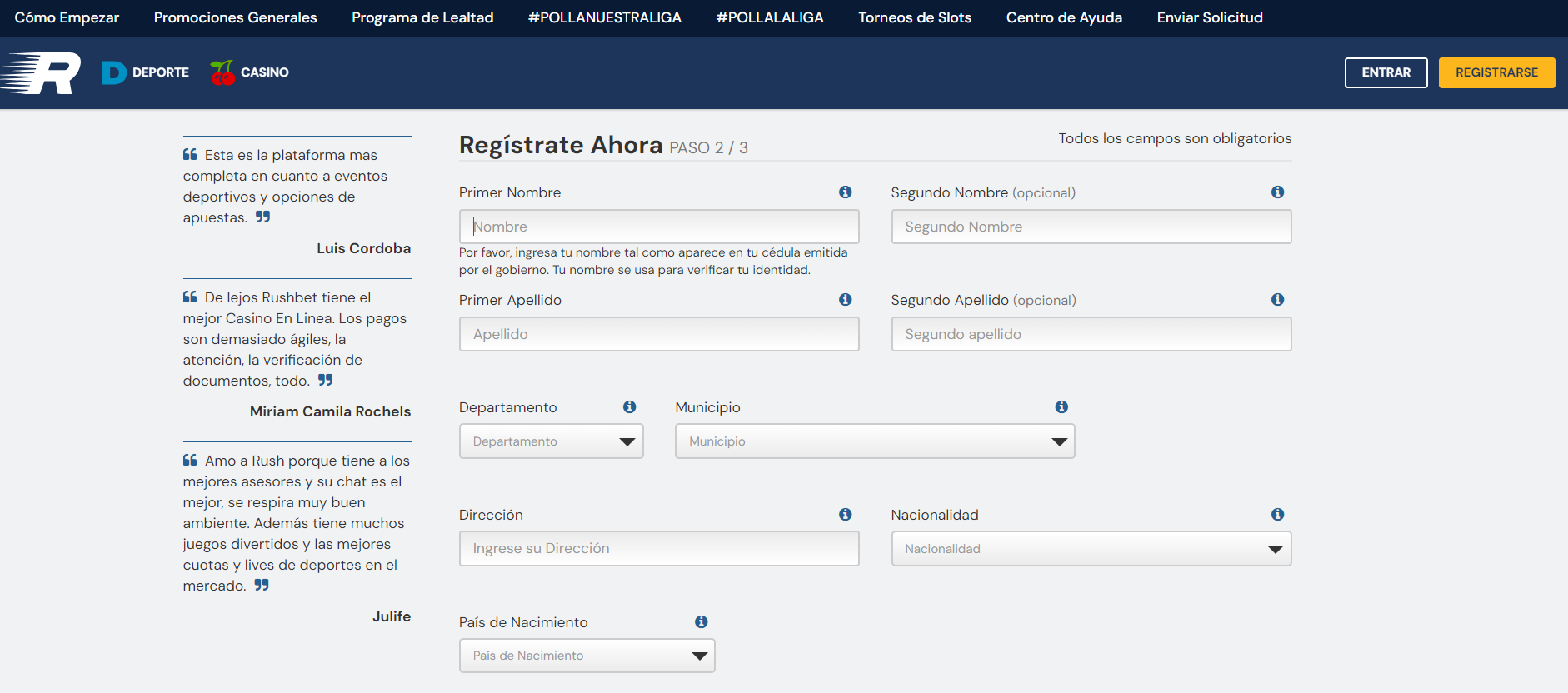Image resolution: width=1568 pixels, height=693 pixels.
Task: Focus the Segundo apellido input field
Action: coord(1091,334)
